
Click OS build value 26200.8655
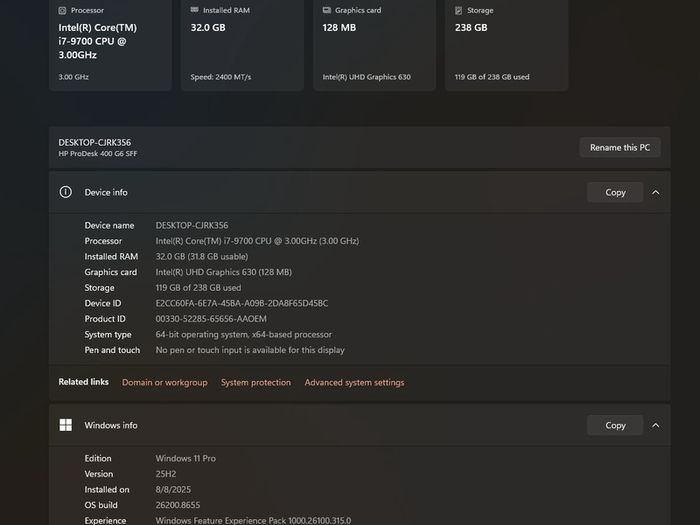(178, 505)
